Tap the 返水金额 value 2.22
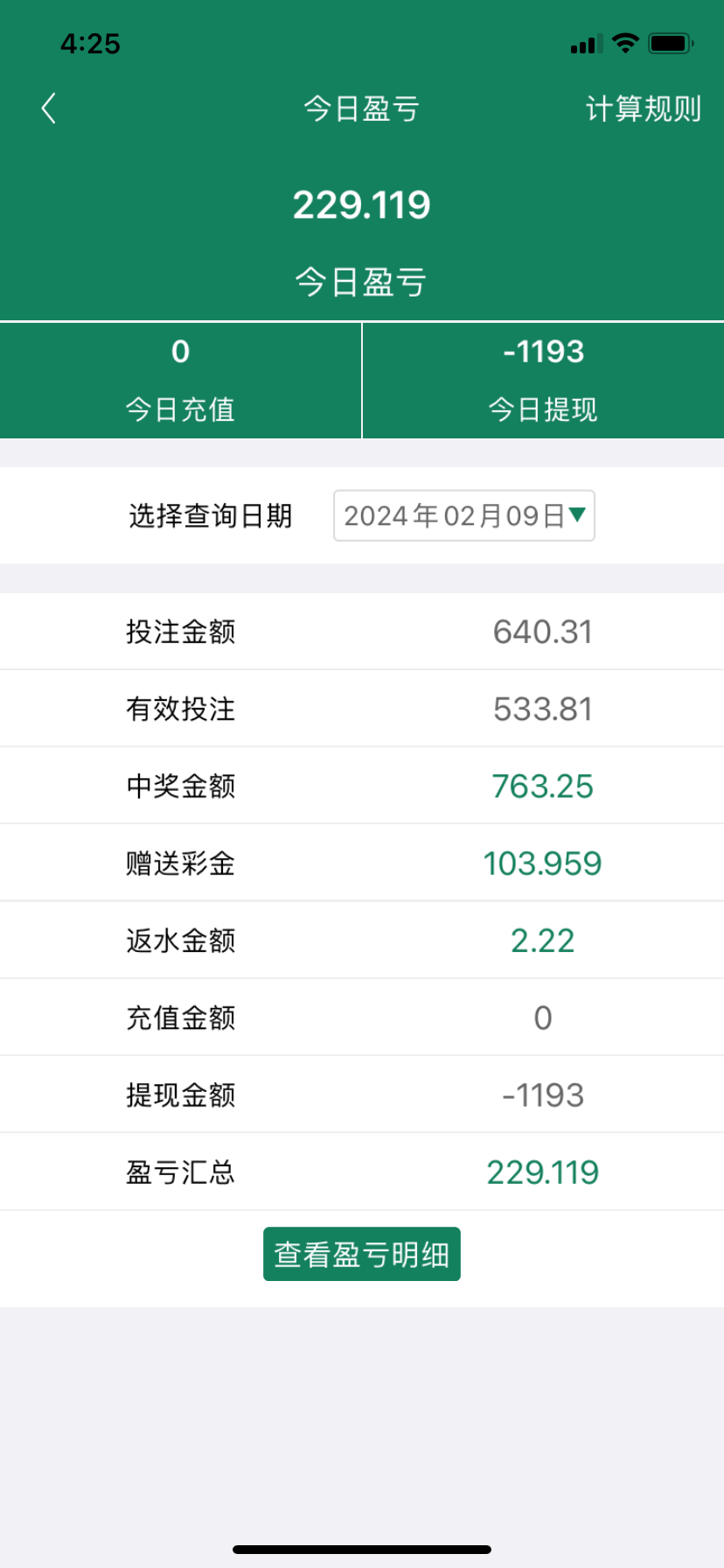Image resolution: width=724 pixels, height=1568 pixels. click(542, 941)
